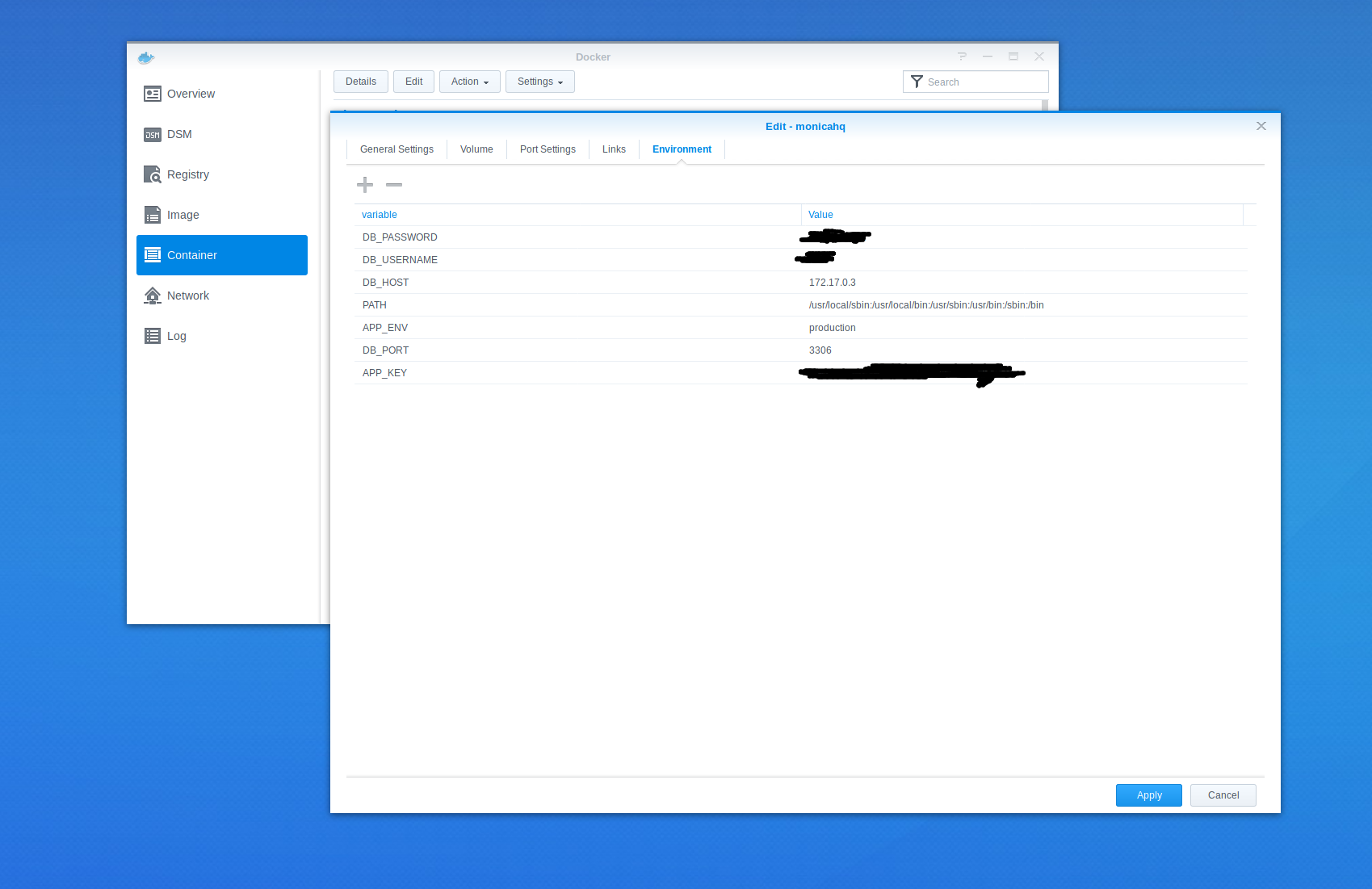This screenshot has height=889, width=1372.
Task: Click the filter funnel icon in Search
Action: (917, 82)
